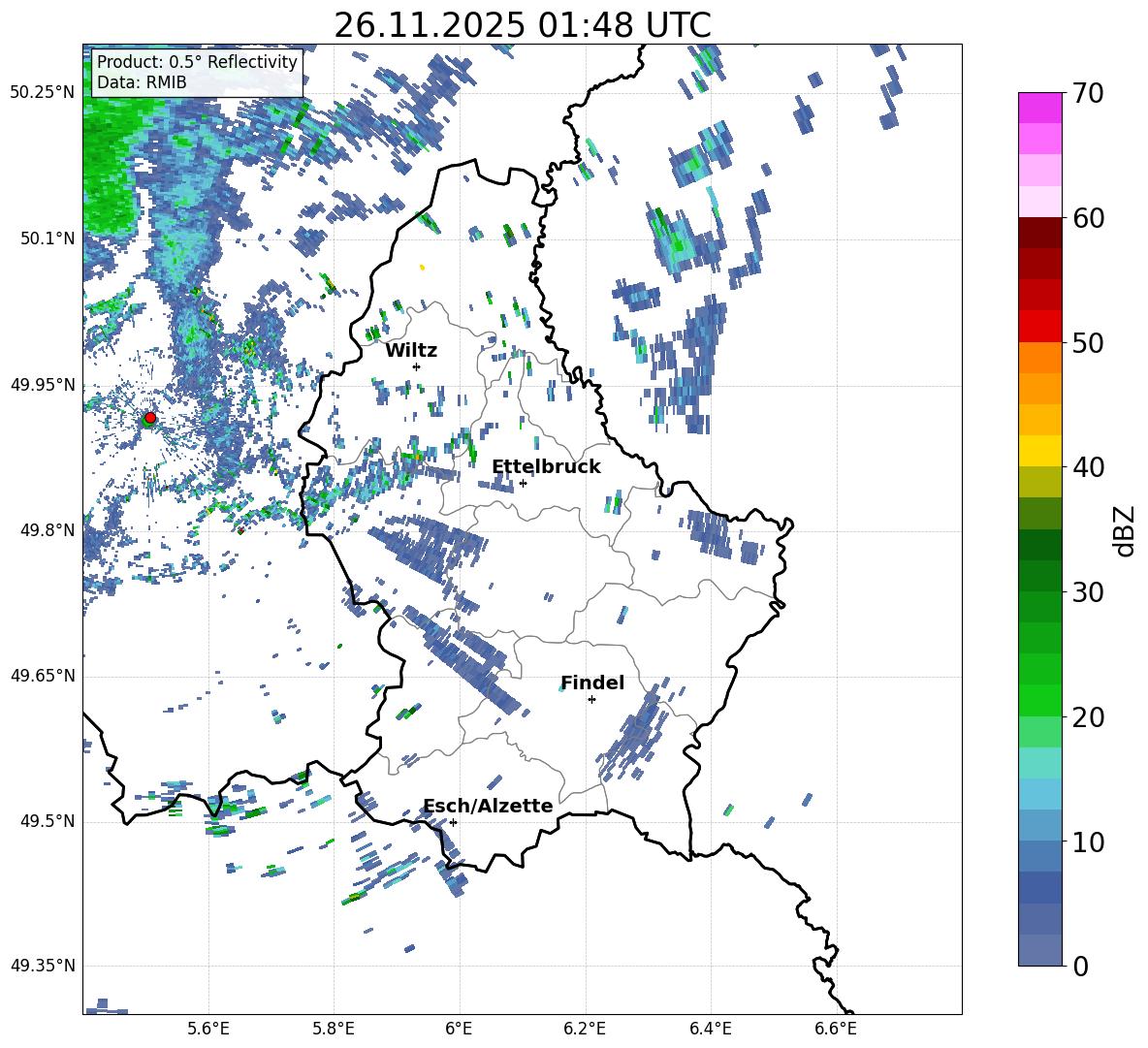1148x1048 pixels.
Task: Click the 50.1°N latitude label
Action: click(48, 238)
